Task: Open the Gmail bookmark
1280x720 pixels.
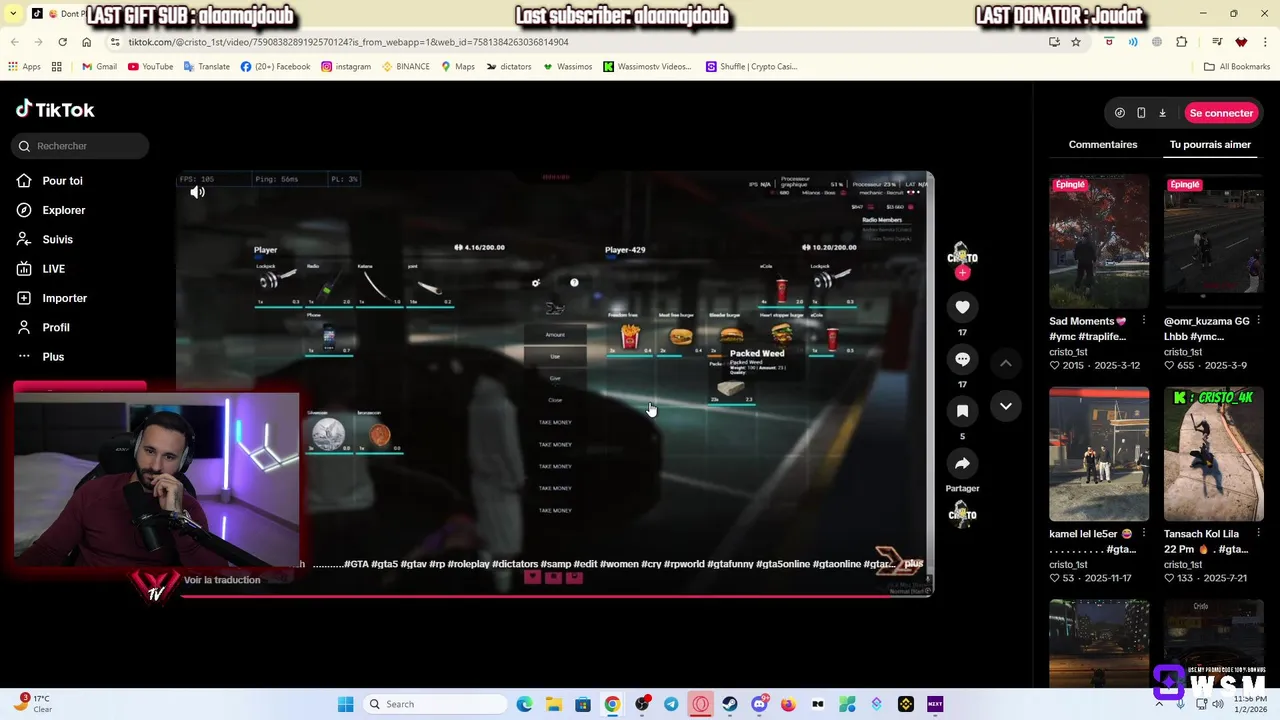Action: tap(99, 67)
